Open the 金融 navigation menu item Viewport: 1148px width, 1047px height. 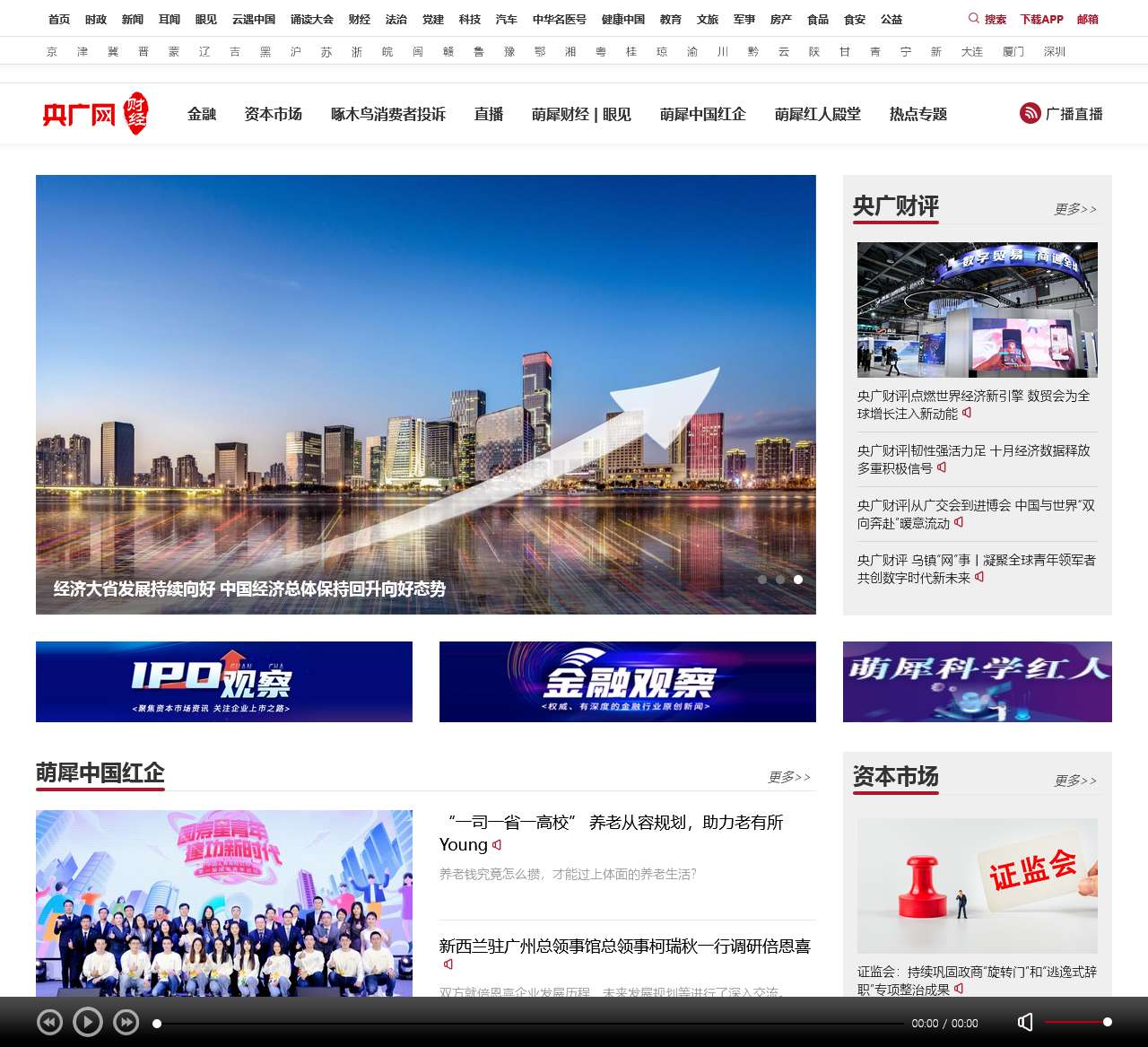201,114
